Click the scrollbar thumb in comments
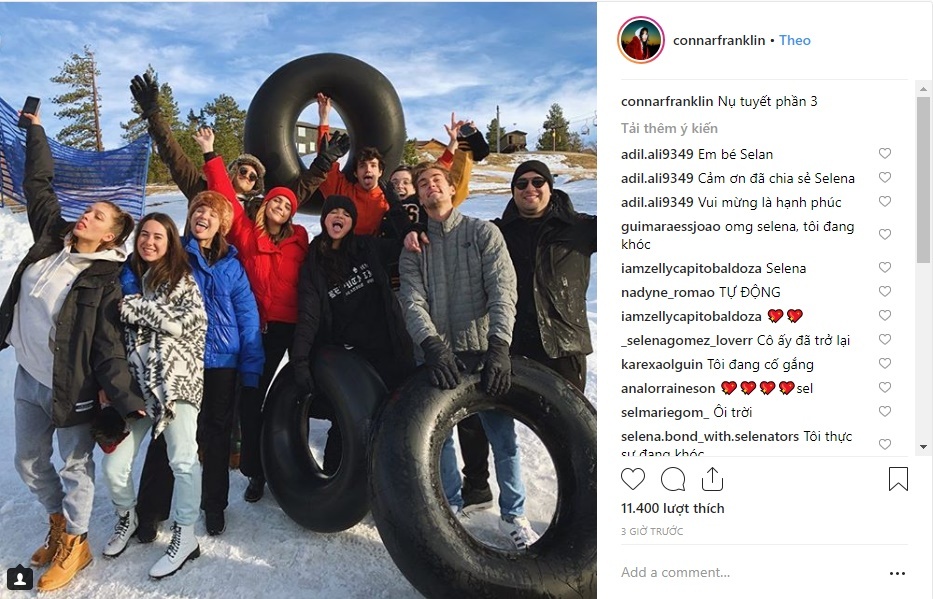Screen dimensions: 933x599 [x=923, y=179]
